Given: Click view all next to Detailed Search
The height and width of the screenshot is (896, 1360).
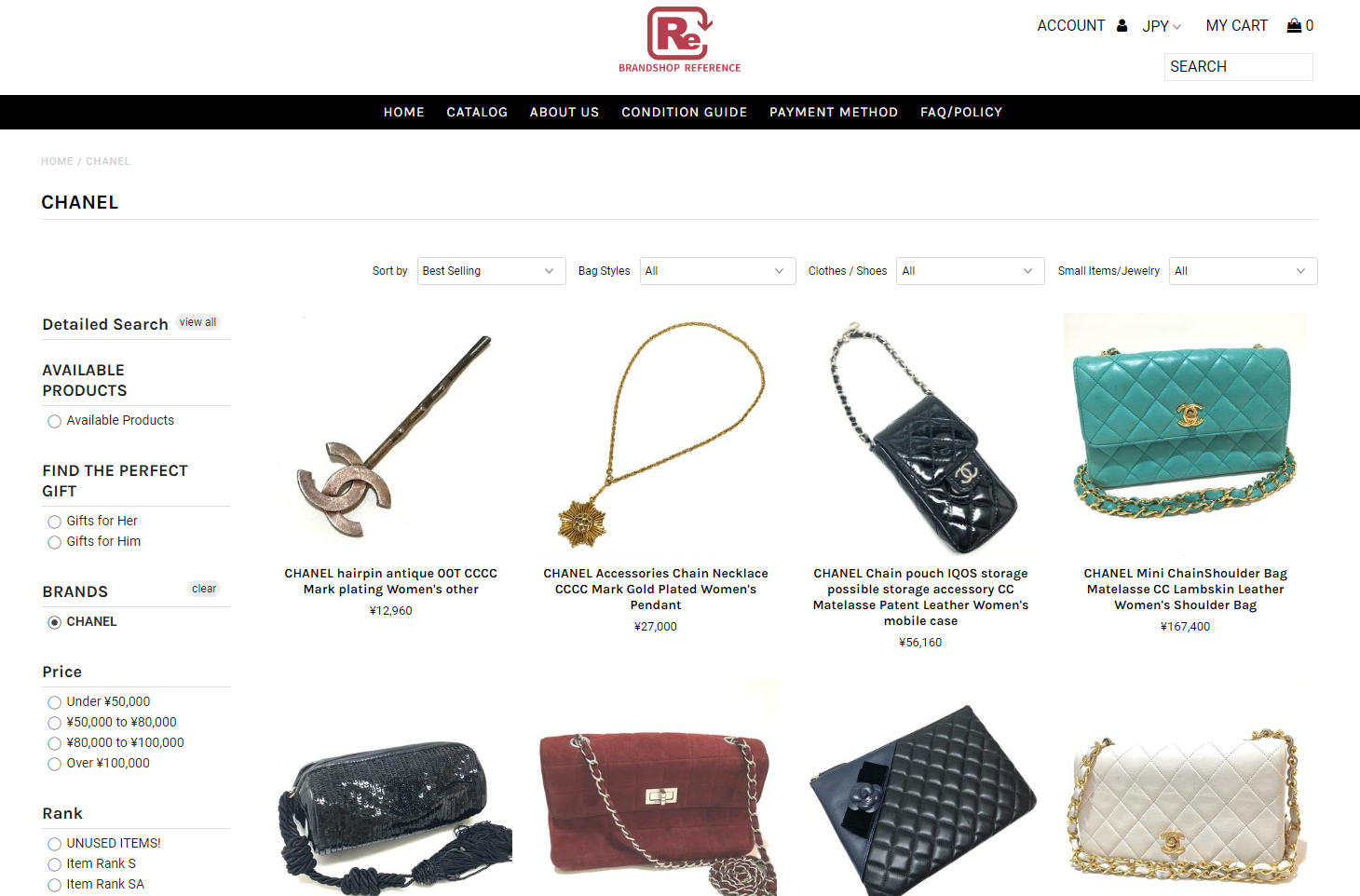Looking at the screenshot, I should click(x=197, y=322).
